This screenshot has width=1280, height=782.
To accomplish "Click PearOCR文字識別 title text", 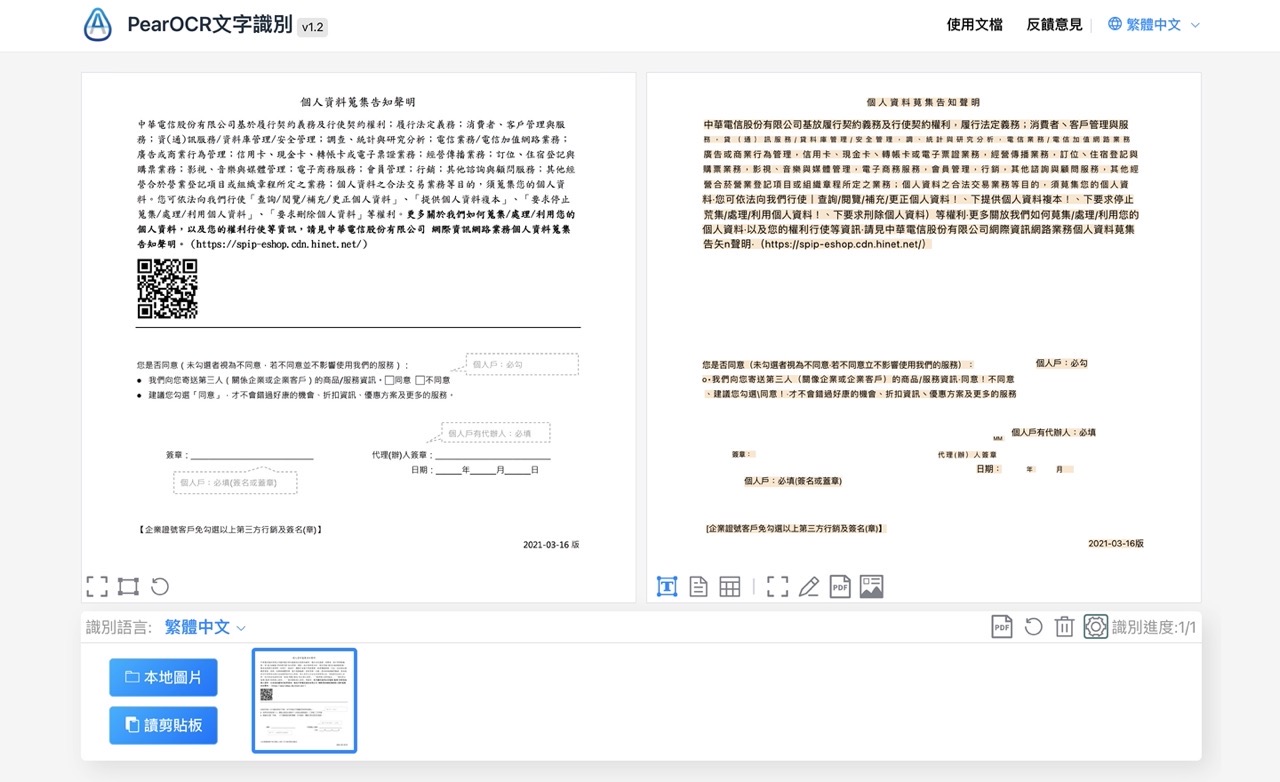I will [x=209, y=25].
